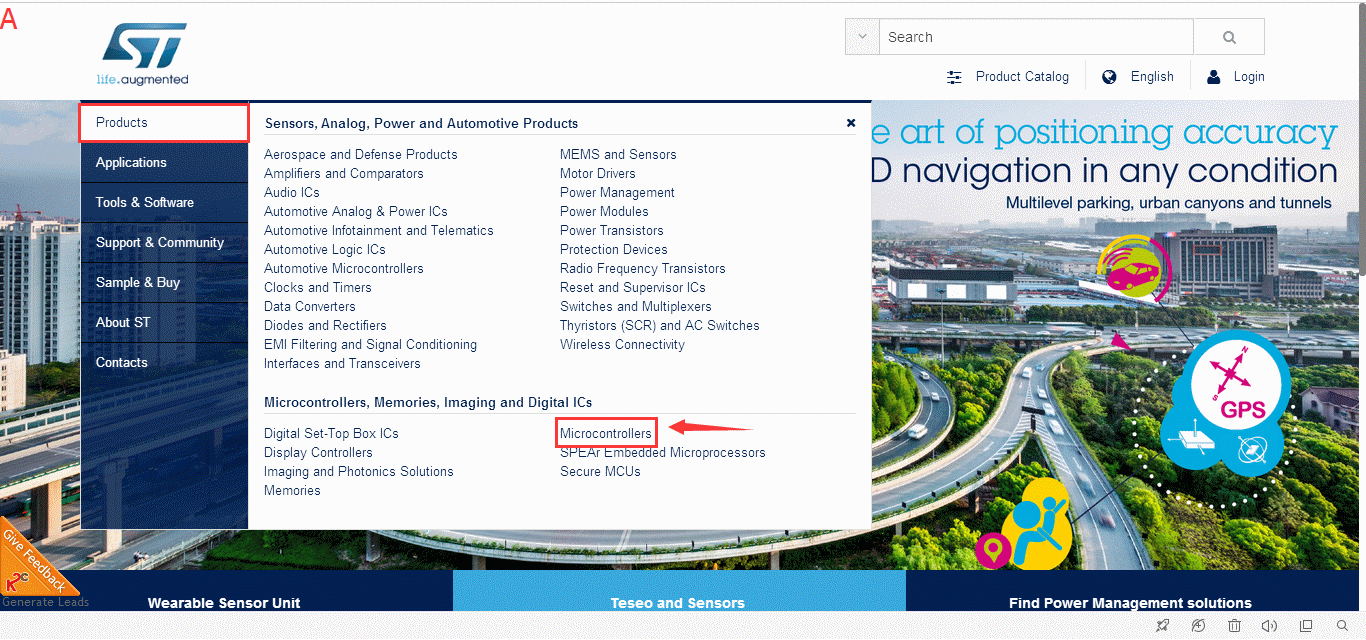Click the Product Catalog sliders icon

point(955,77)
